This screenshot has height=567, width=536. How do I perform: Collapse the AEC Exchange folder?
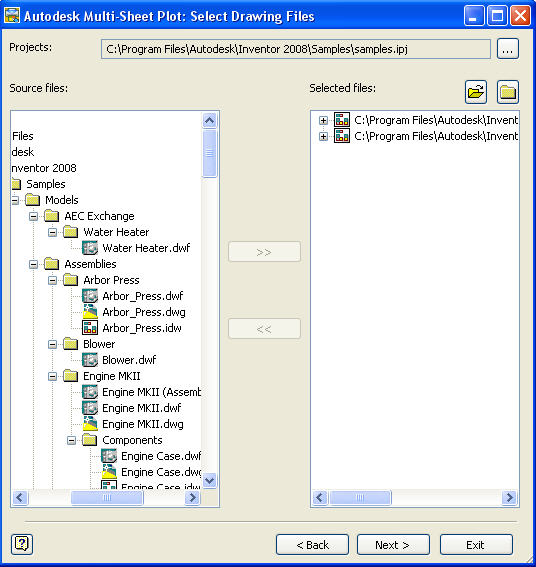point(33,216)
